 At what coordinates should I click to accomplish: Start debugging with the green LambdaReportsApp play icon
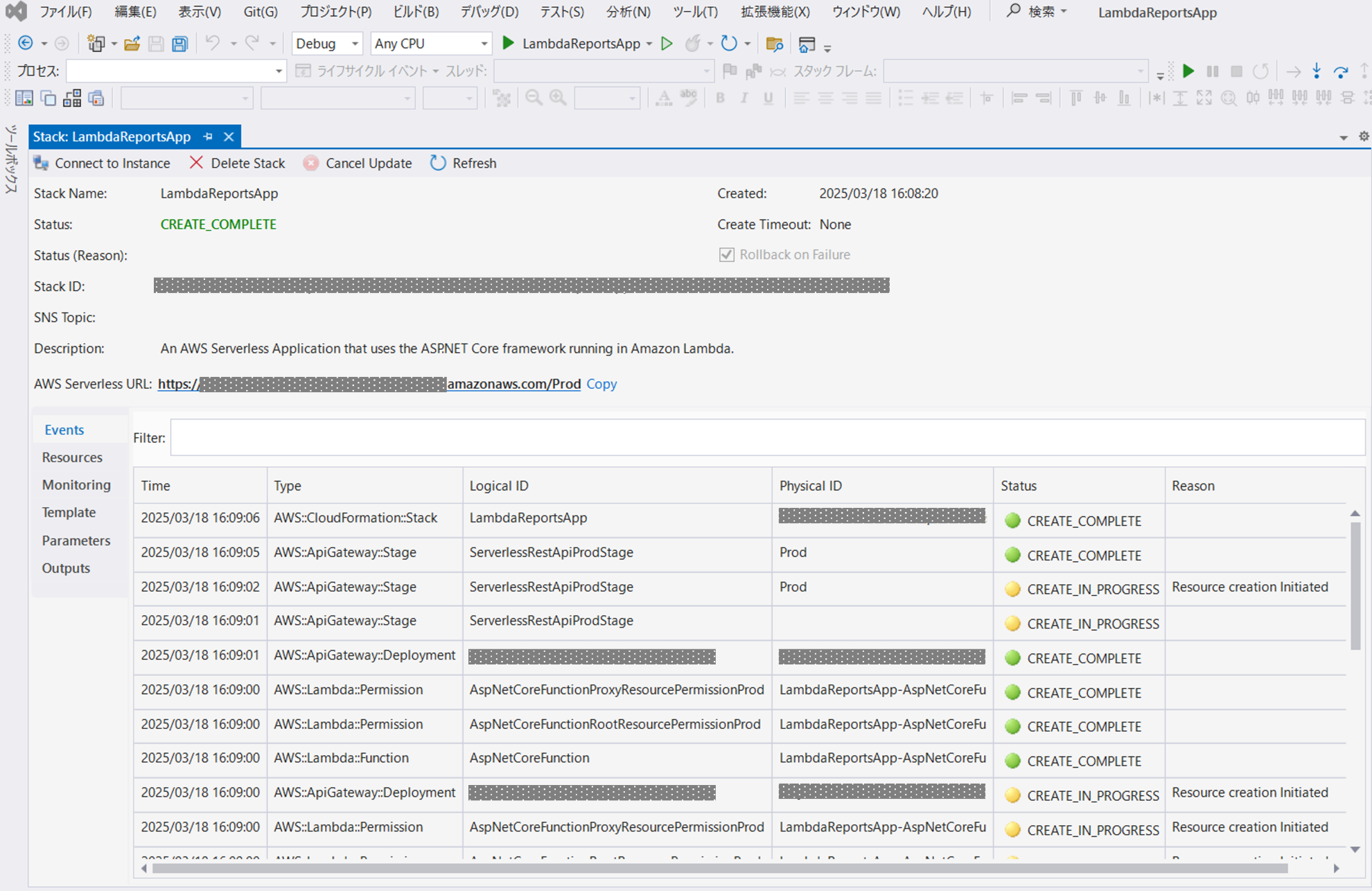[508, 44]
